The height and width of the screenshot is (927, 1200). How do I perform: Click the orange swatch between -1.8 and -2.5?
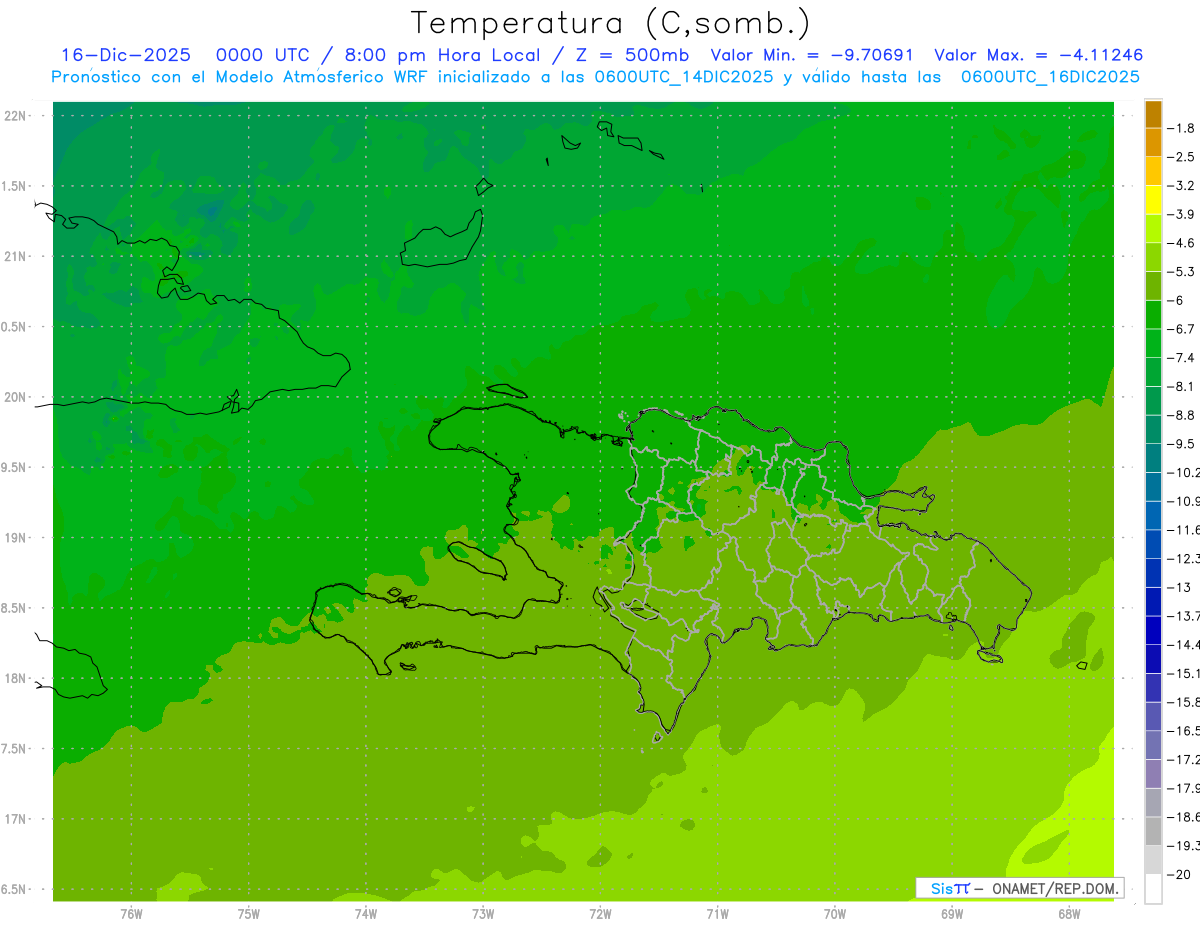pos(1153,143)
